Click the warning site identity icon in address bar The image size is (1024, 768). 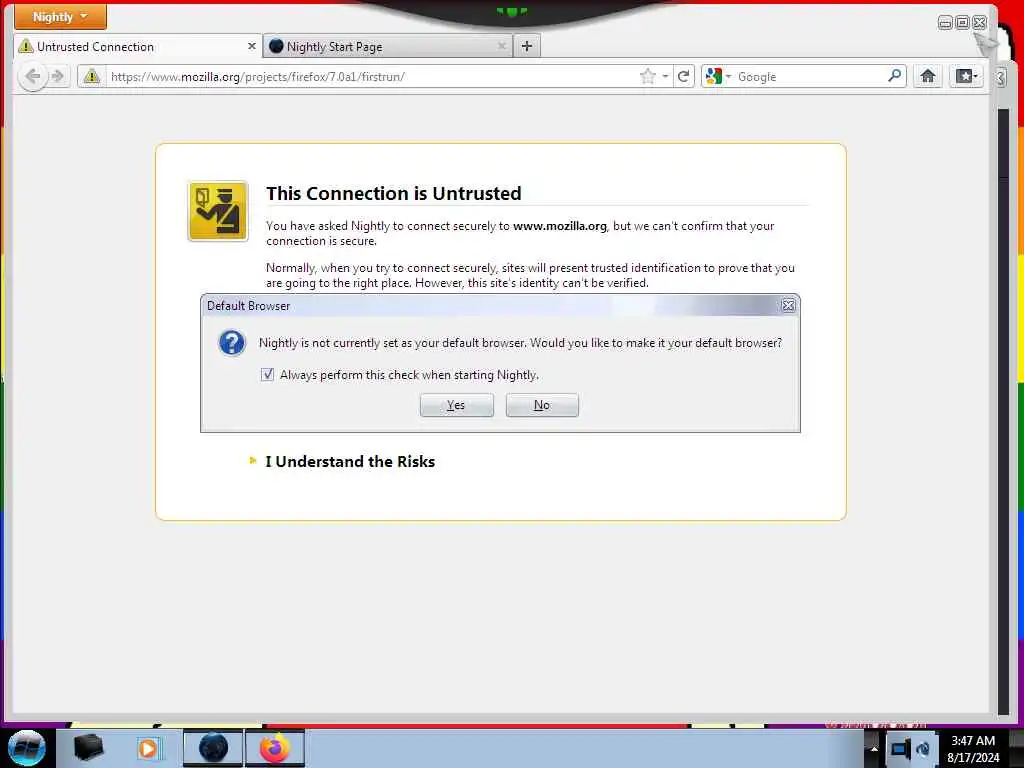tap(92, 76)
